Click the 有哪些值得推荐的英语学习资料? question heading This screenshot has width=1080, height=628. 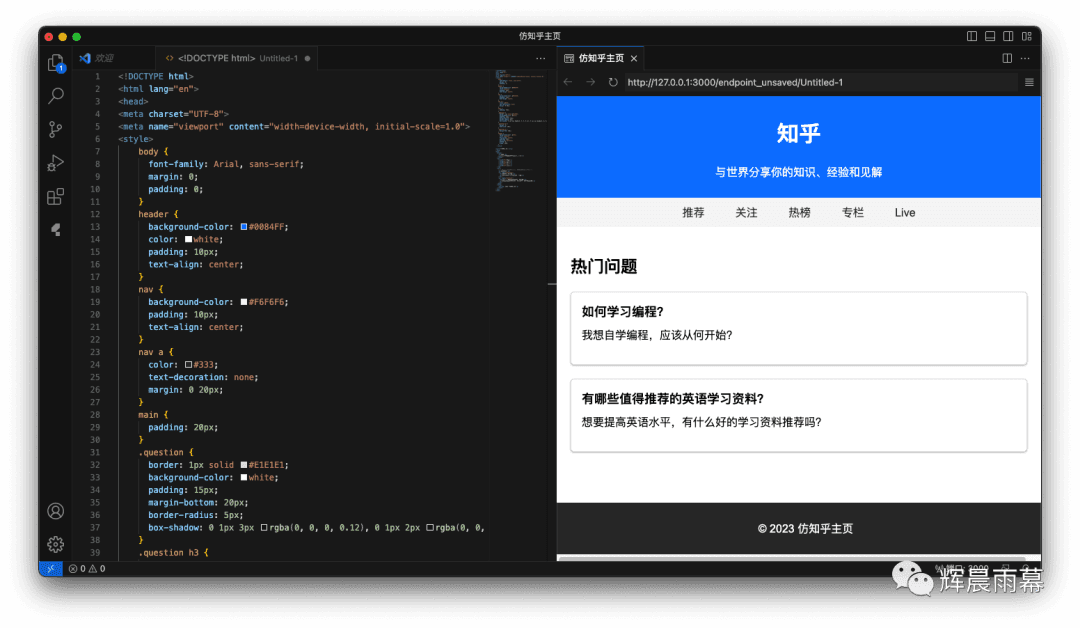(x=672, y=399)
